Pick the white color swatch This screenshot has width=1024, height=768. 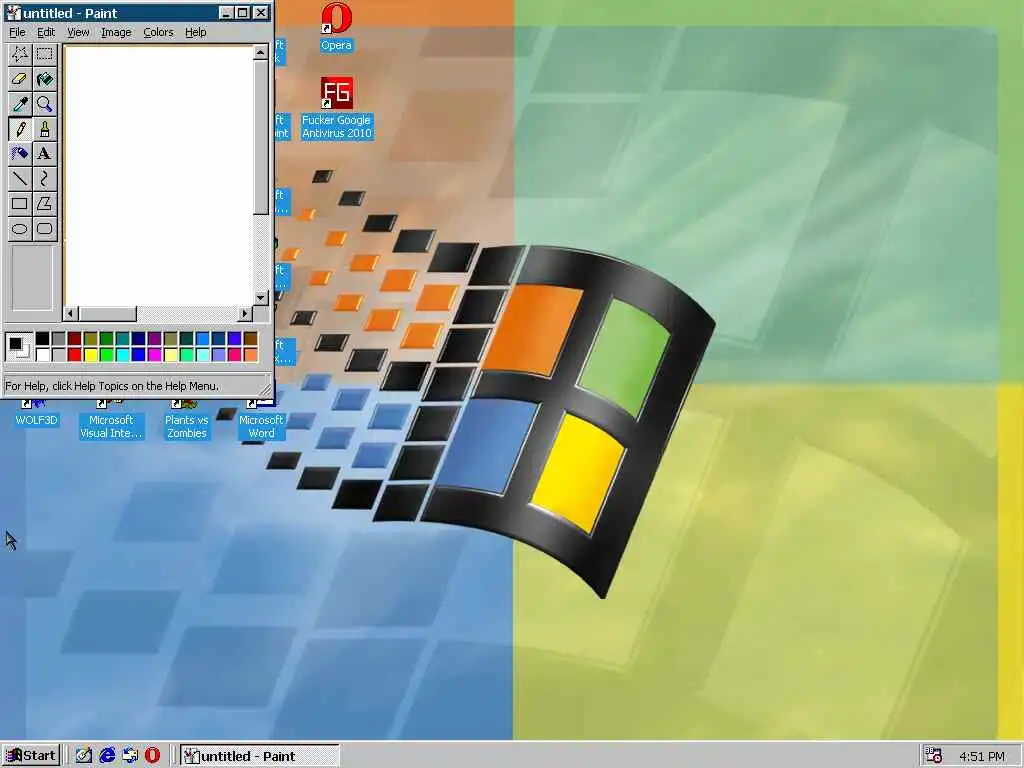pos(42,355)
